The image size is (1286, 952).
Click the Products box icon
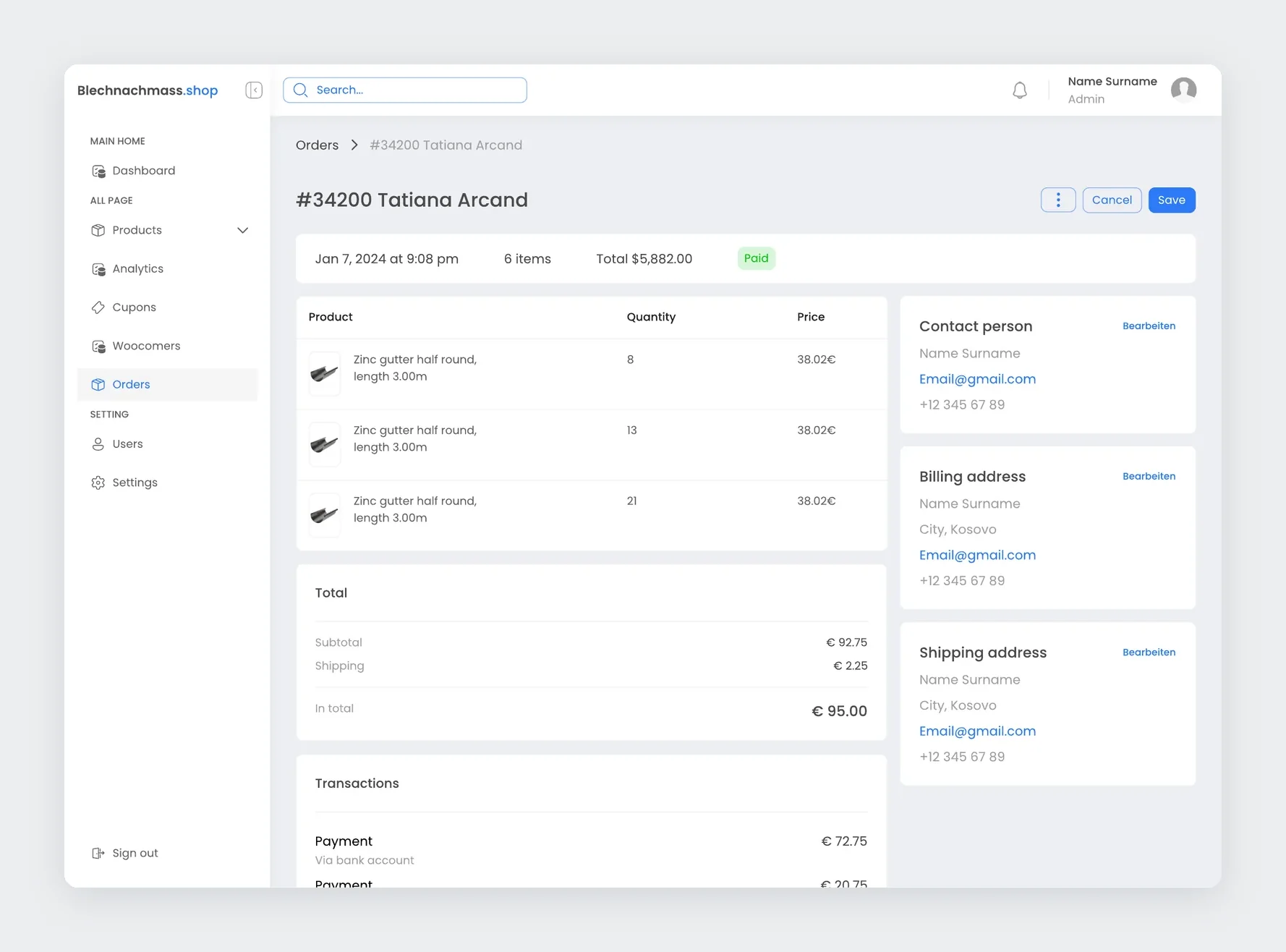pyautogui.click(x=98, y=230)
